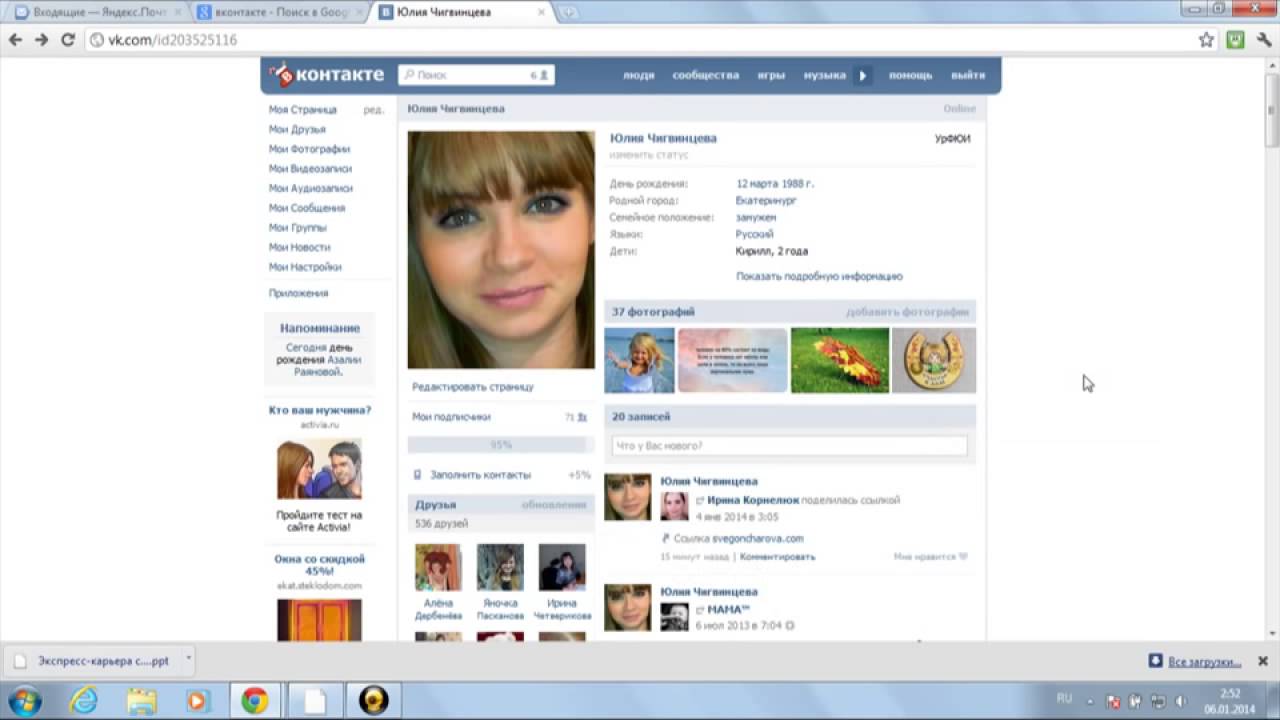1280x720 pixels.
Task: Open Internet Explorer from the taskbar
Action: click(x=84, y=701)
